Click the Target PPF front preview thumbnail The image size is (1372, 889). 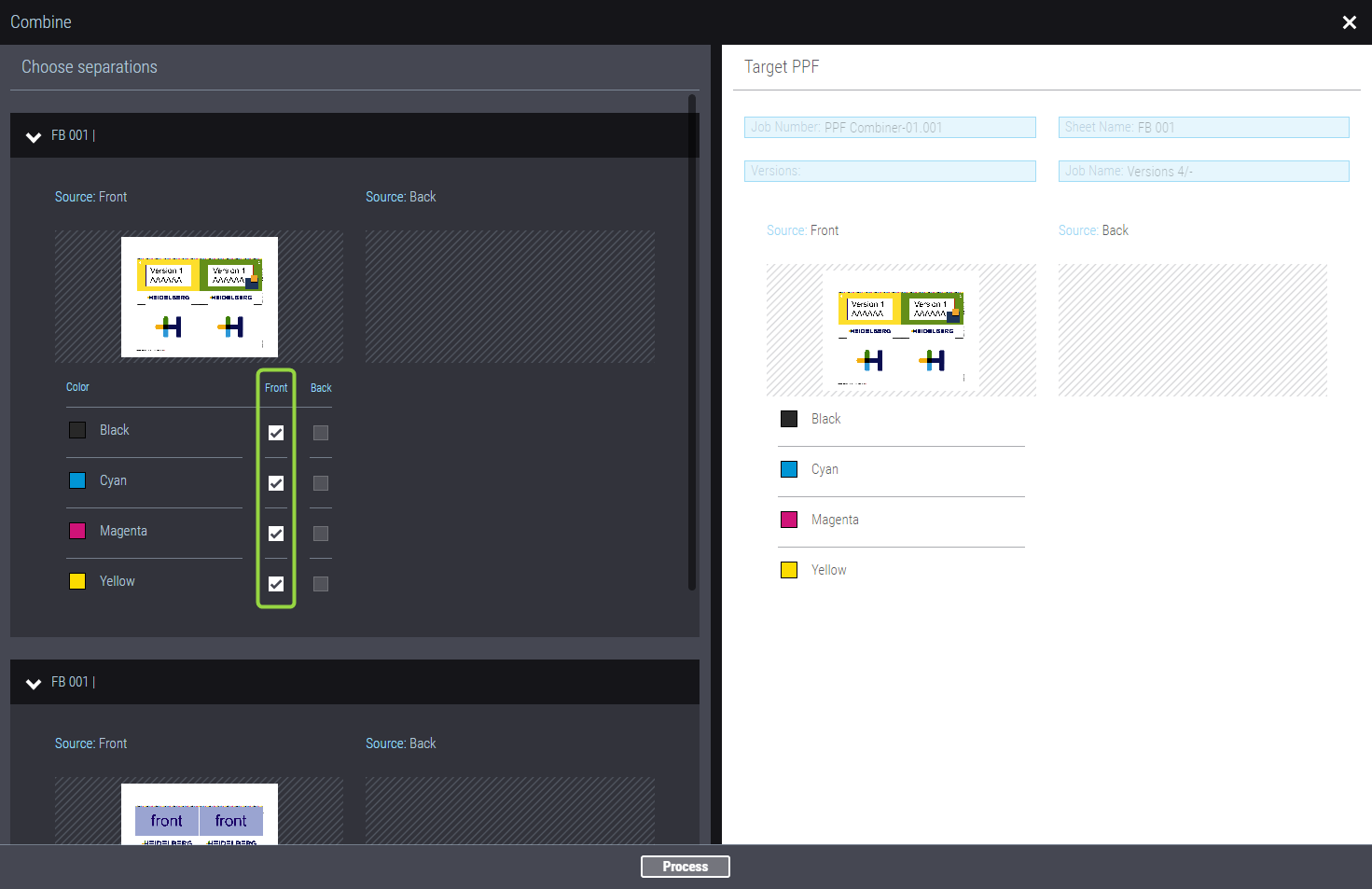click(x=901, y=330)
